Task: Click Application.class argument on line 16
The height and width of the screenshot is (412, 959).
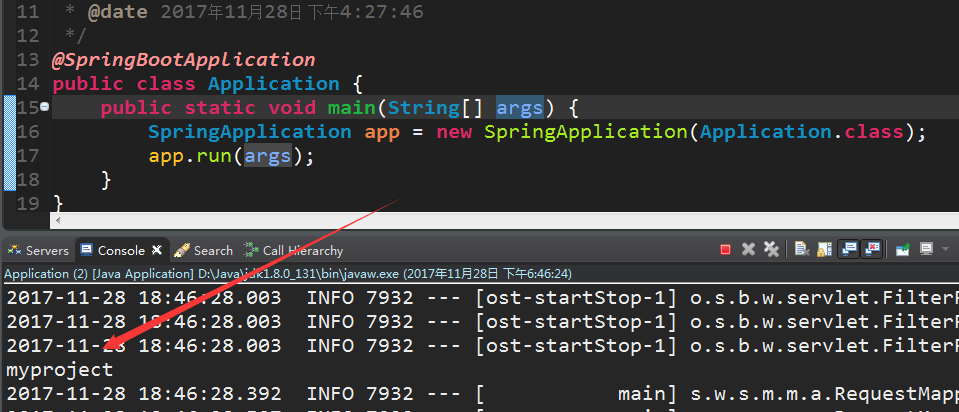Action: [802, 132]
